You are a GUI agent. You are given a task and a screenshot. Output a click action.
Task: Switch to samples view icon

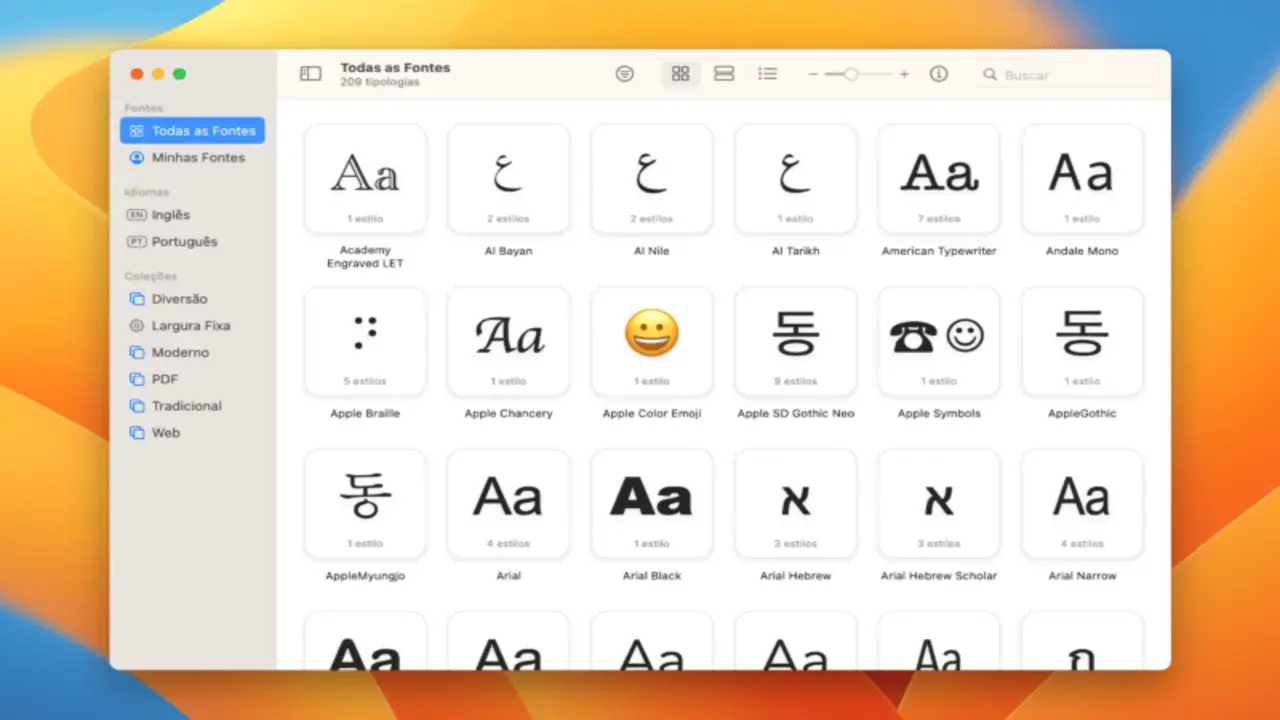724,74
